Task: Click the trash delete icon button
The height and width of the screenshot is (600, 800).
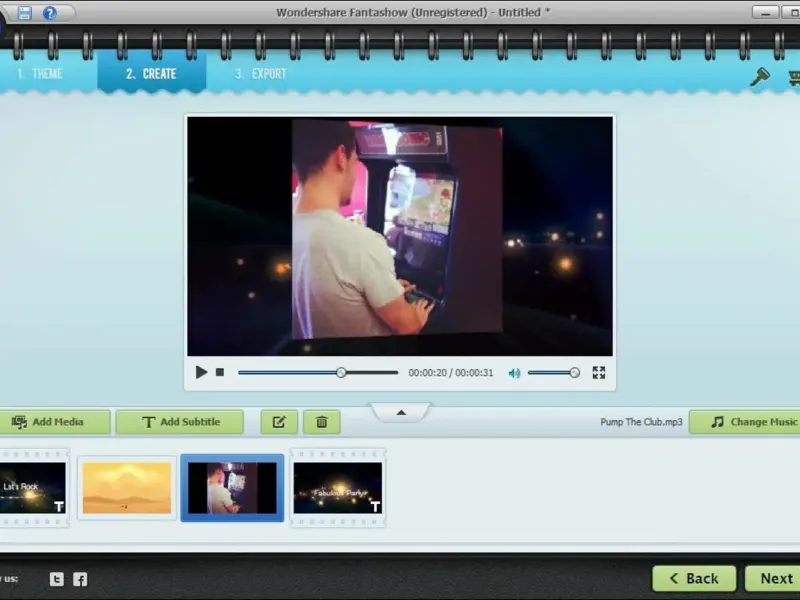Action: 321,422
